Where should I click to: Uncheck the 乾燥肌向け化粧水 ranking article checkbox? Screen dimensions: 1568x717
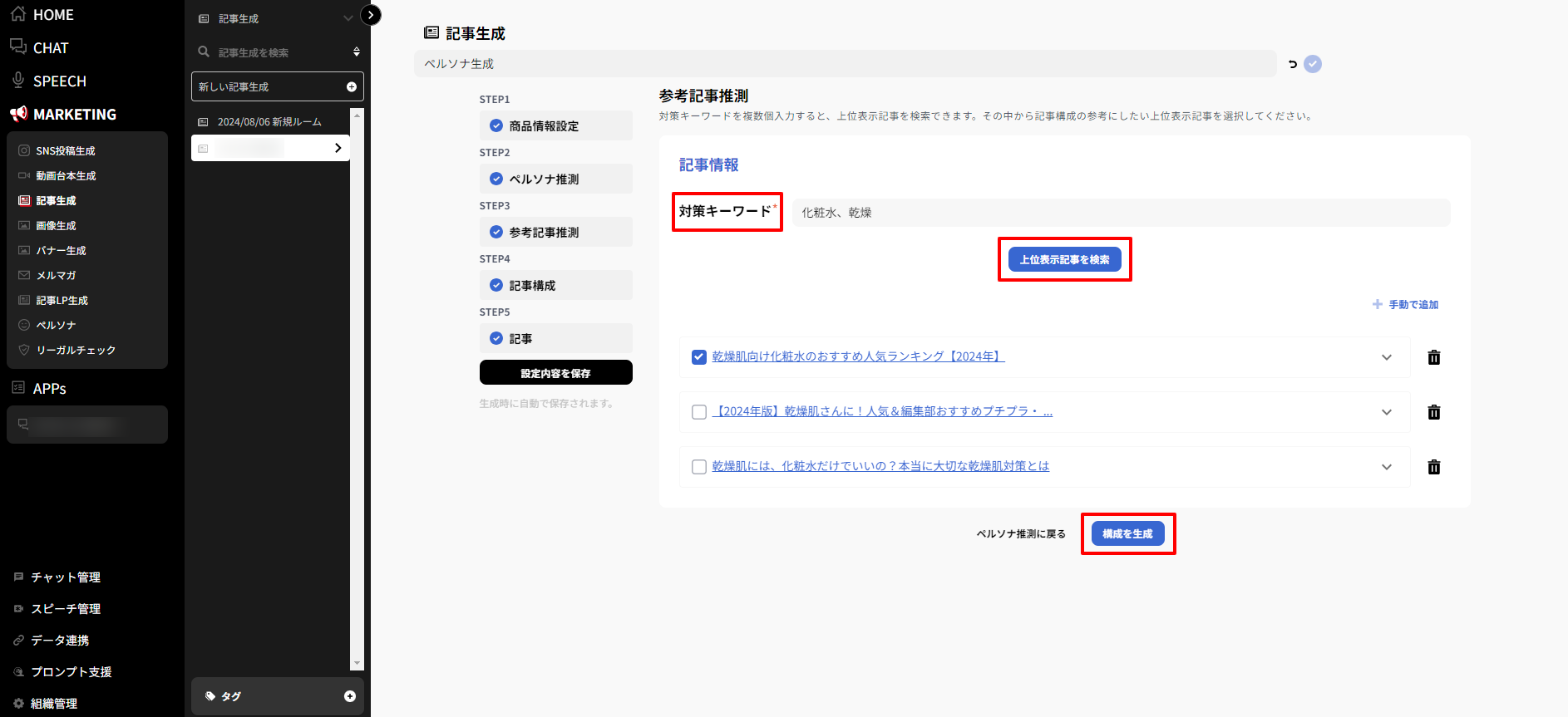click(x=699, y=357)
